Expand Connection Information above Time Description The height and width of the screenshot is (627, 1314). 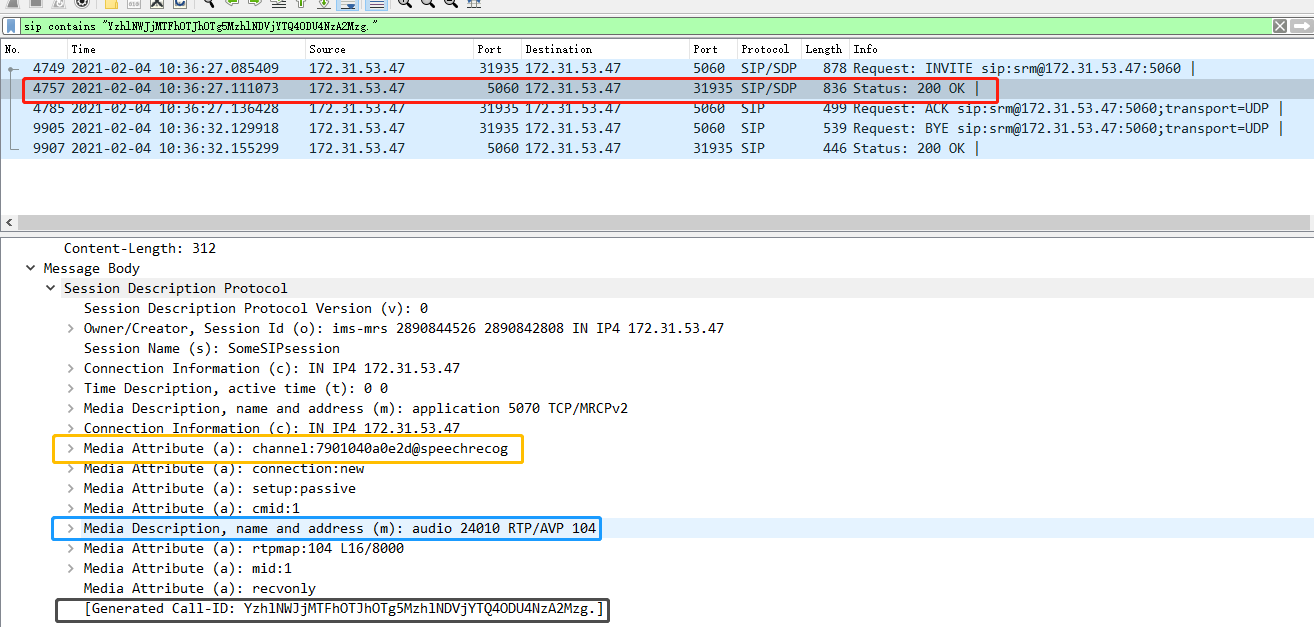pyautogui.click(x=70, y=368)
